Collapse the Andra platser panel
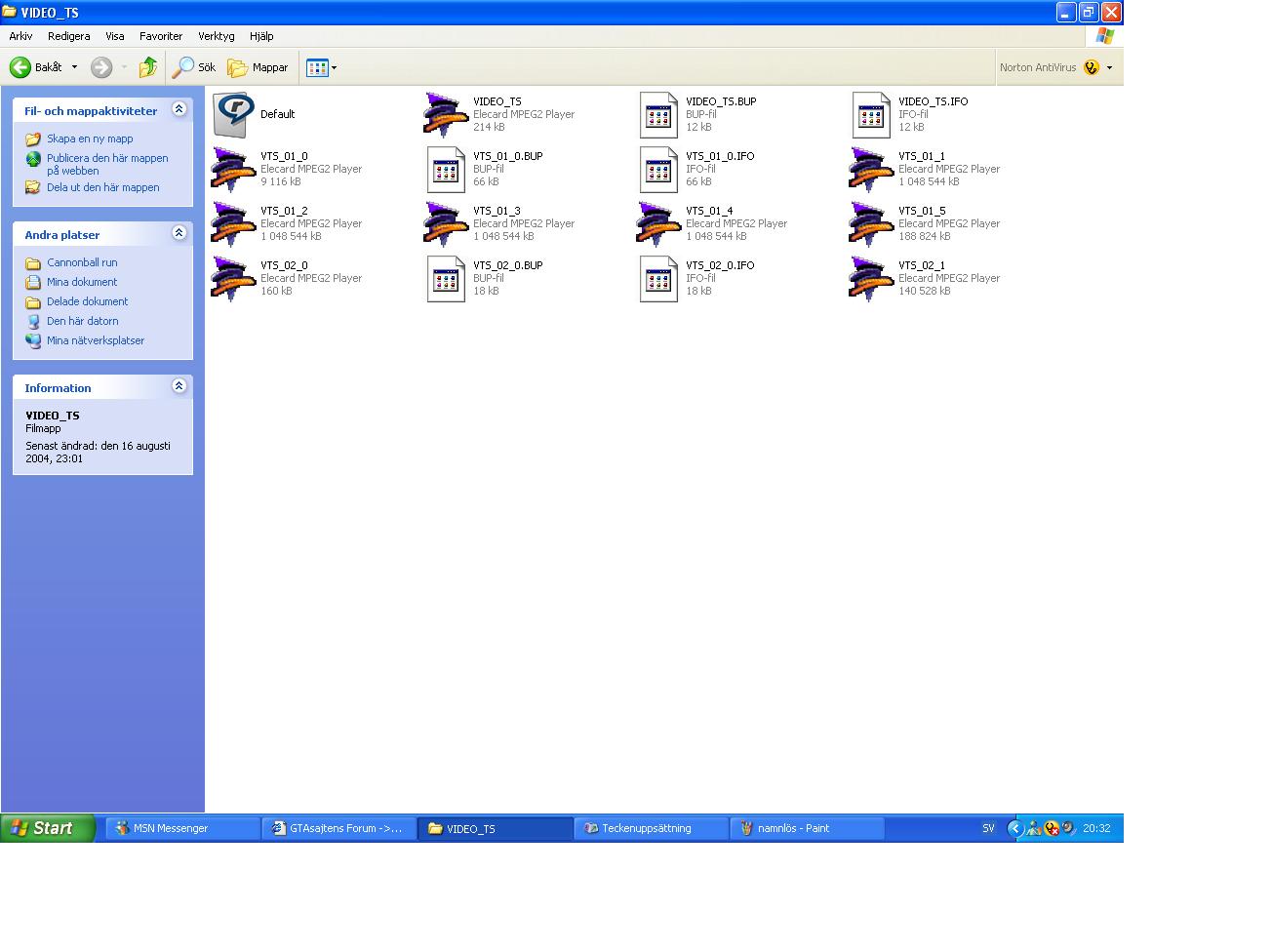1272x952 pixels. click(x=179, y=233)
